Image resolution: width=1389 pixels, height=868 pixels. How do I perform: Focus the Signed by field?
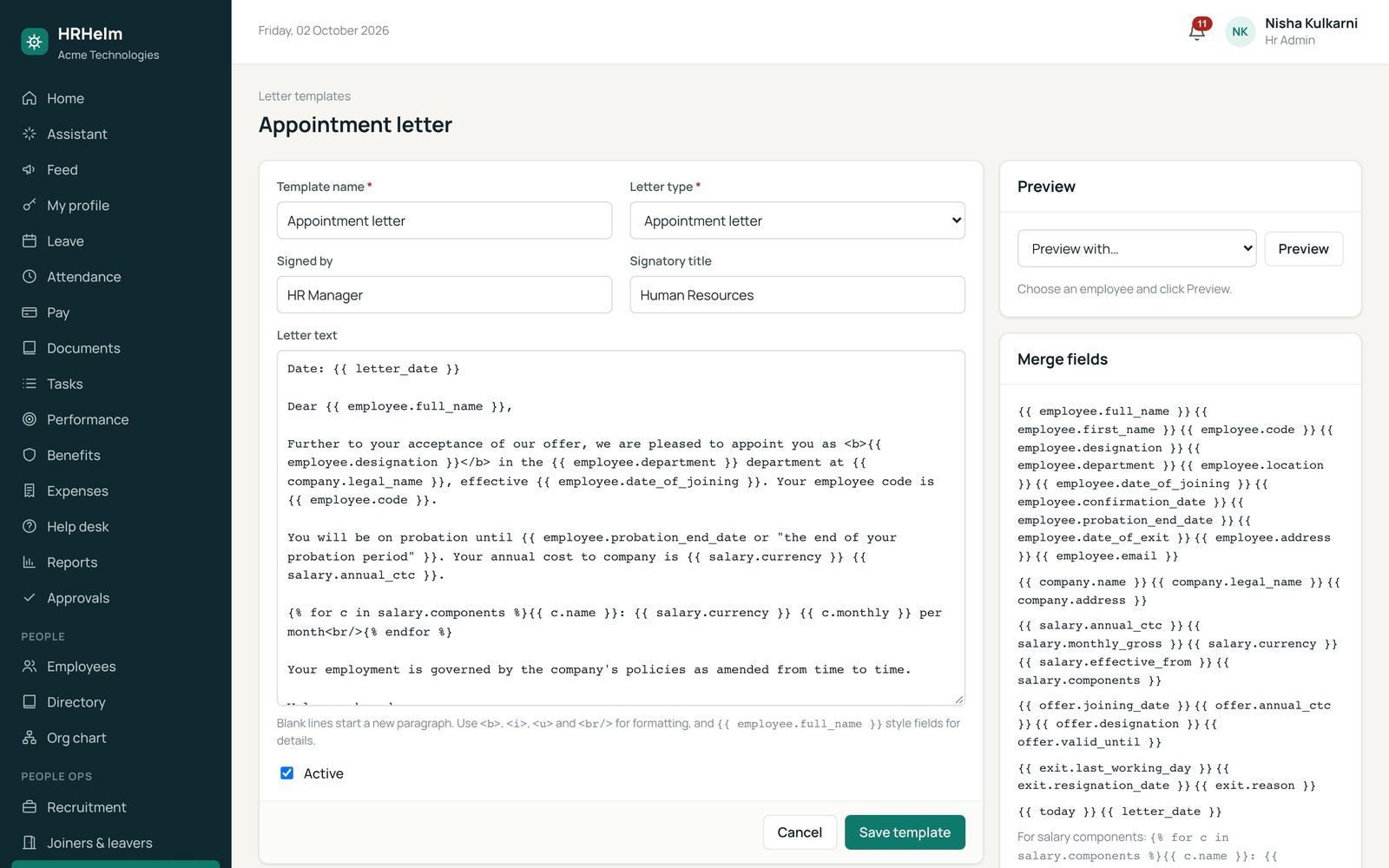(x=444, y=294)
